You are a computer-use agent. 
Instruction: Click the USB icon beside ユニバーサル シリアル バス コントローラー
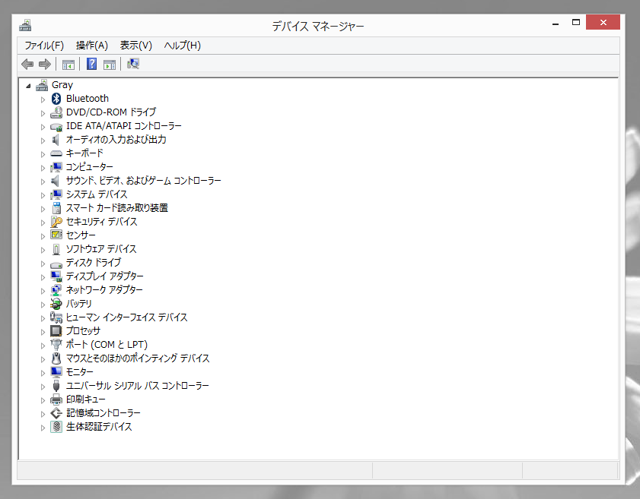pos(56,386)
